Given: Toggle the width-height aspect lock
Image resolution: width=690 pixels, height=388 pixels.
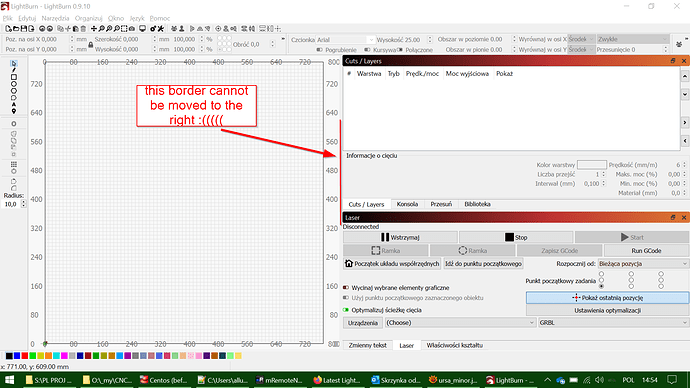Looking at the screenshot, I should tap(91, 44).
